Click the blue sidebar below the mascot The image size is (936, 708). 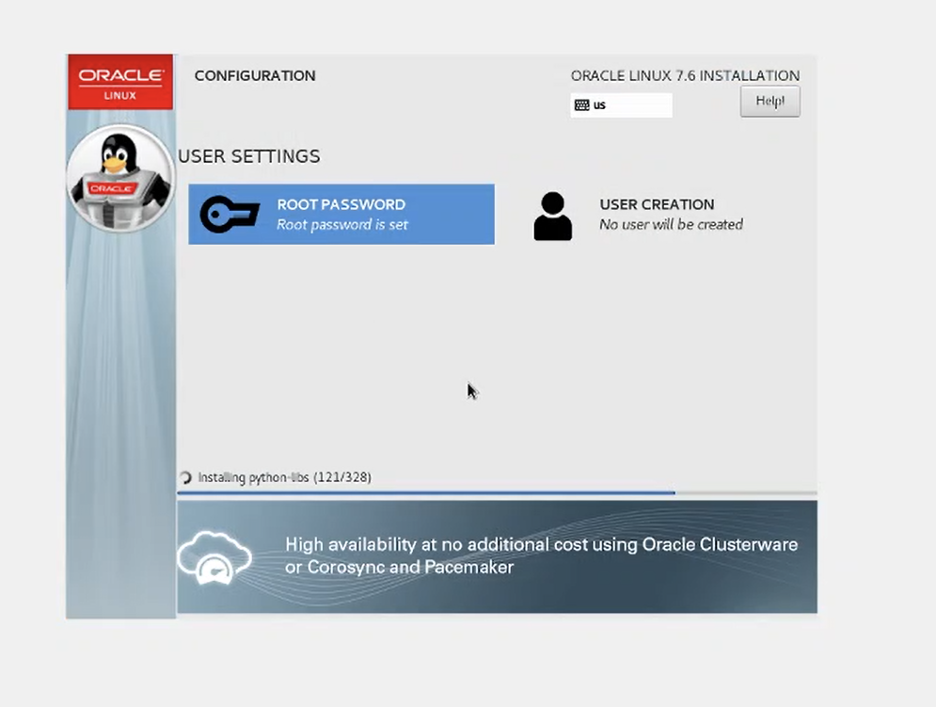tap(120, 420)
